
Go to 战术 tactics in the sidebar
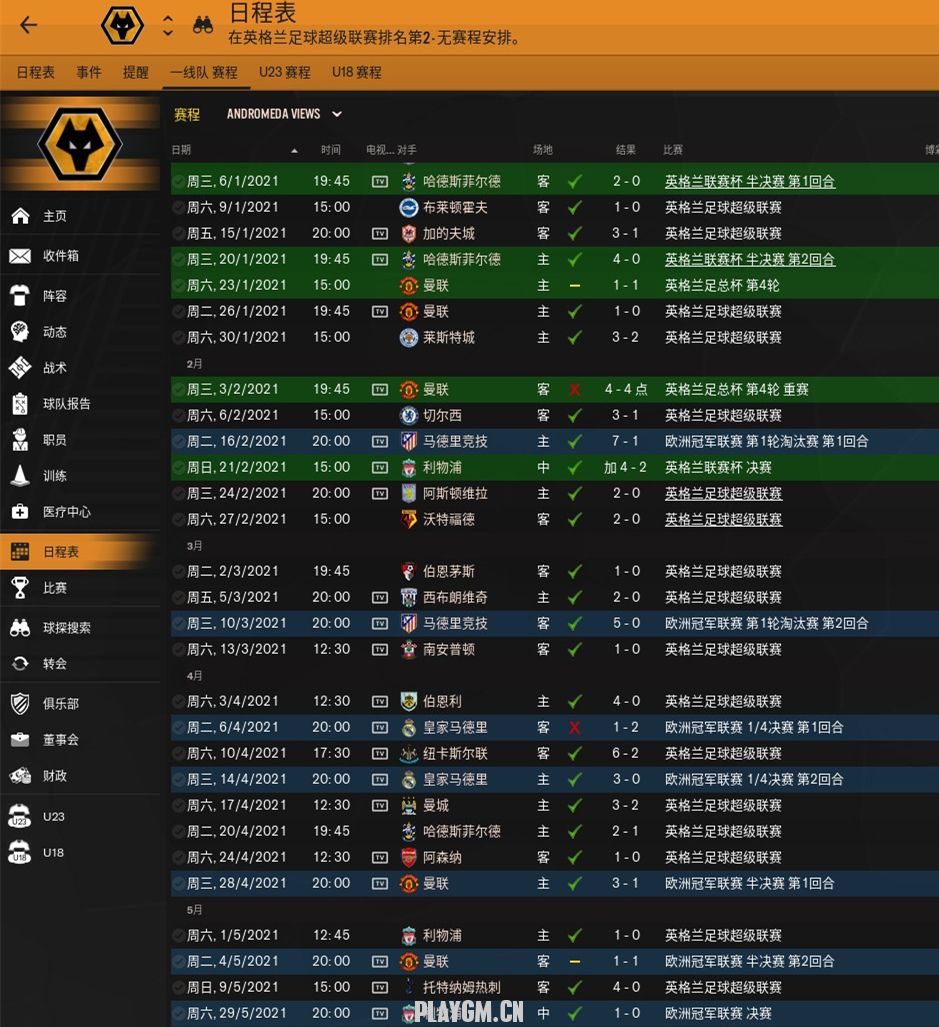(54, 368)
